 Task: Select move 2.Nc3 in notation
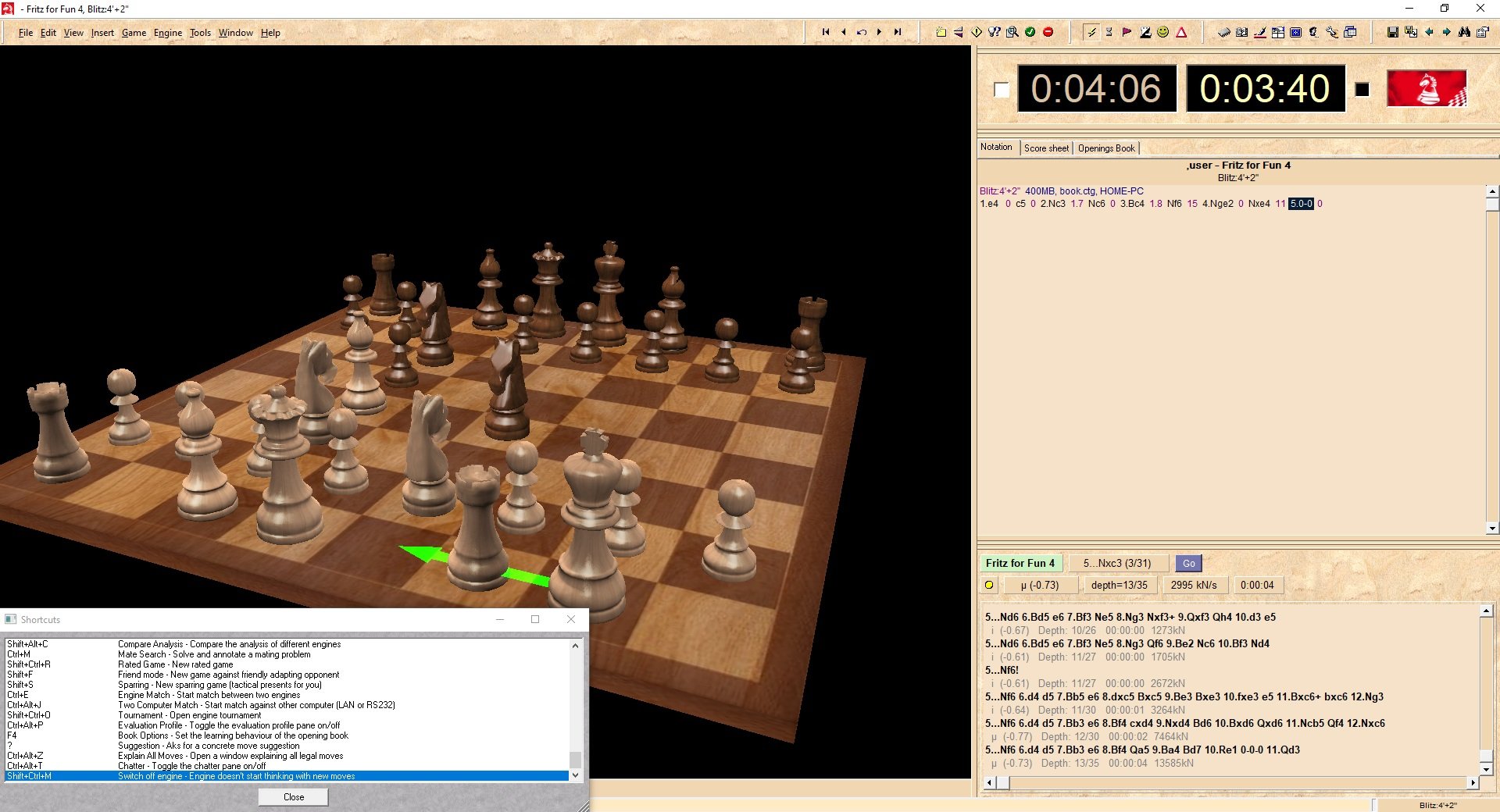pyautogui.click(x=1052, y=204)
